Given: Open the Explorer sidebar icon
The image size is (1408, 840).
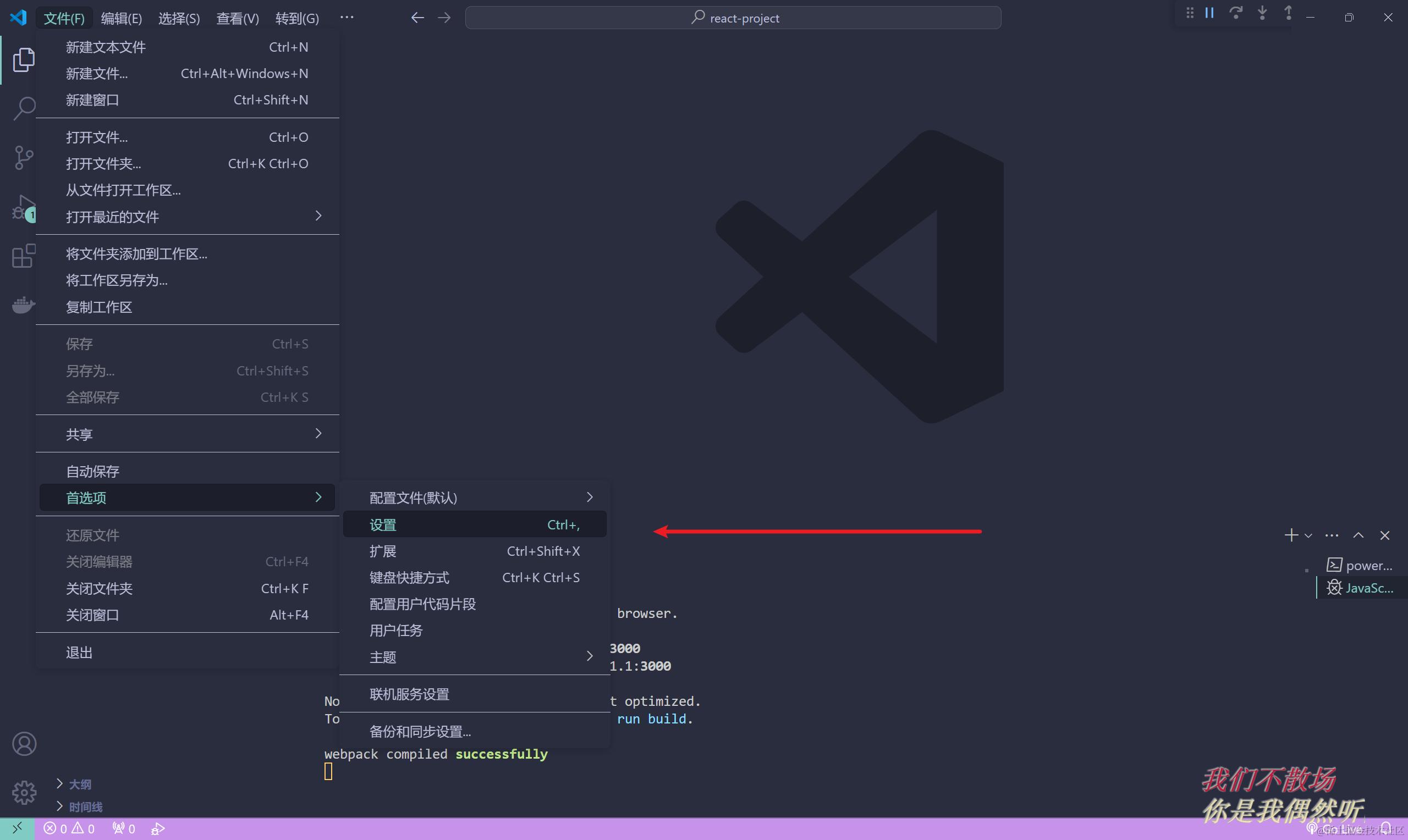Looking at the screenshot, I should click(23, 60).
